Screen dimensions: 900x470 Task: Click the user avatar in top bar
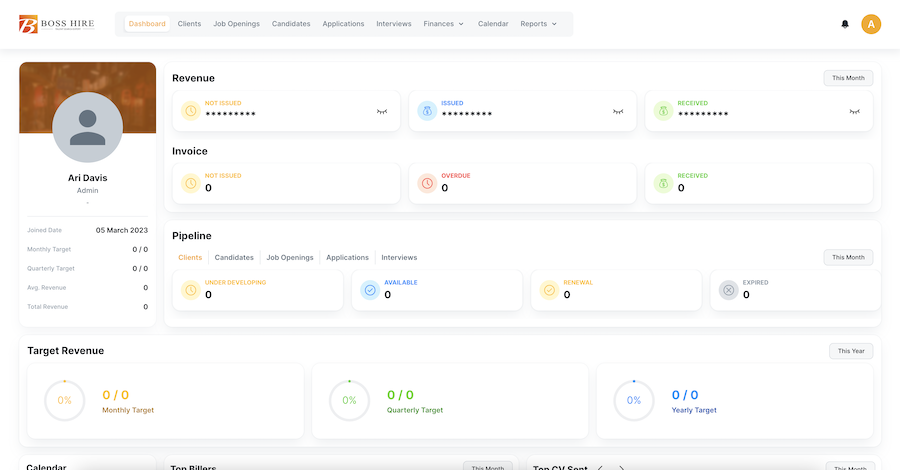(871, 24)
